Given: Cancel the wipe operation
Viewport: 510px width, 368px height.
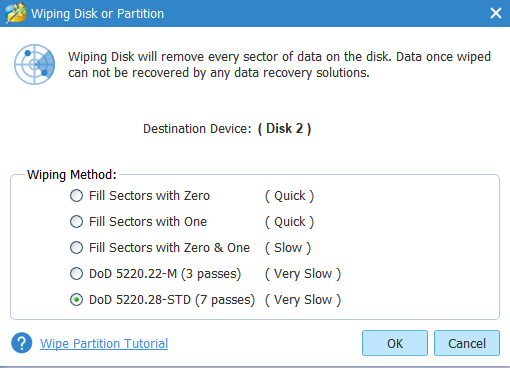Looking at the screenshot, I should (x=467, y=343).
